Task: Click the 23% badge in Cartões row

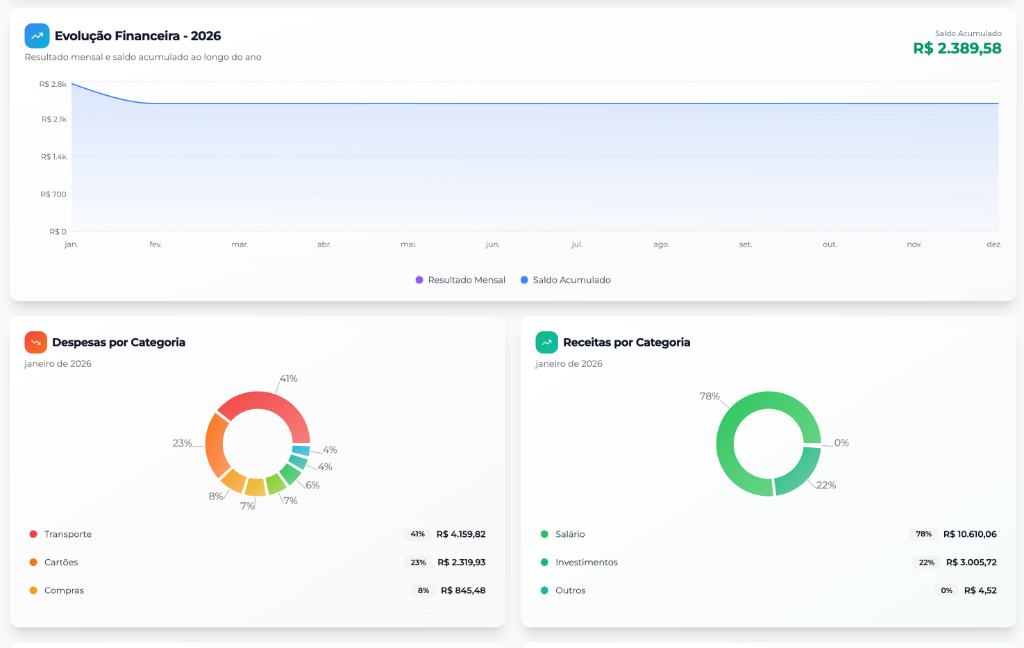Action: click(x=418, y=562)
